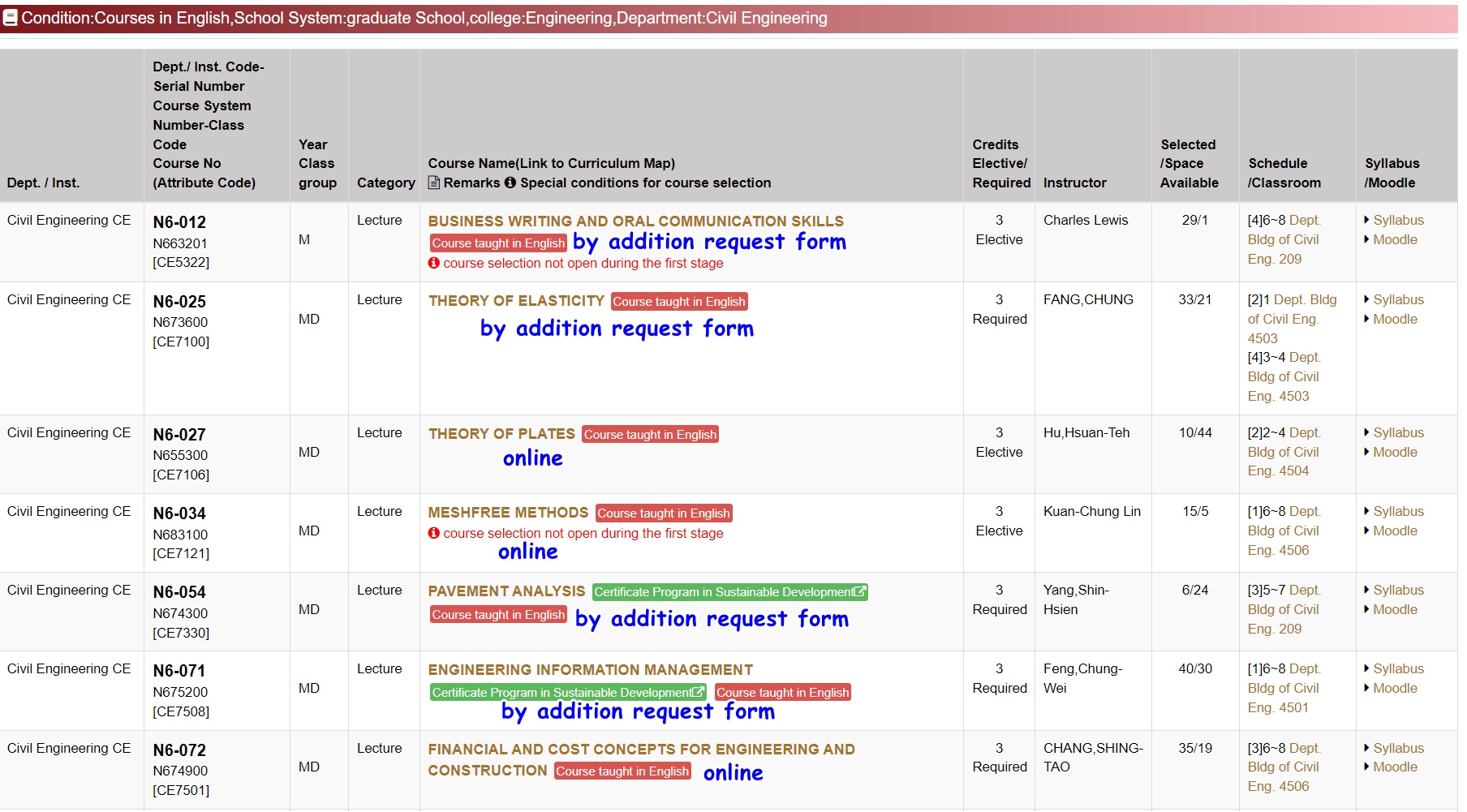Open Moodle for Theory of Elasticity
Viewport: 1467px width, 812px height.
pyautogui.click(x=1395, y=319)
